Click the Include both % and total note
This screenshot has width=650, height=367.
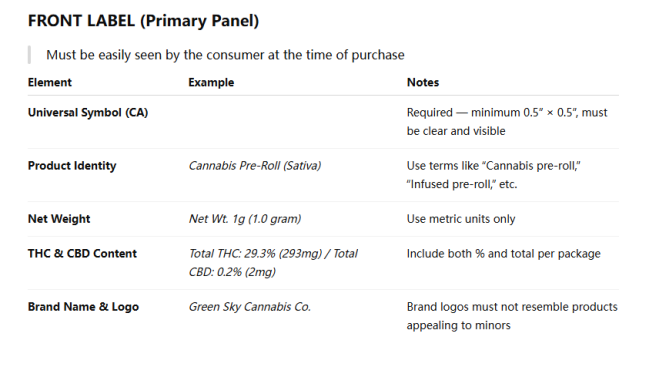pos(503,254)
